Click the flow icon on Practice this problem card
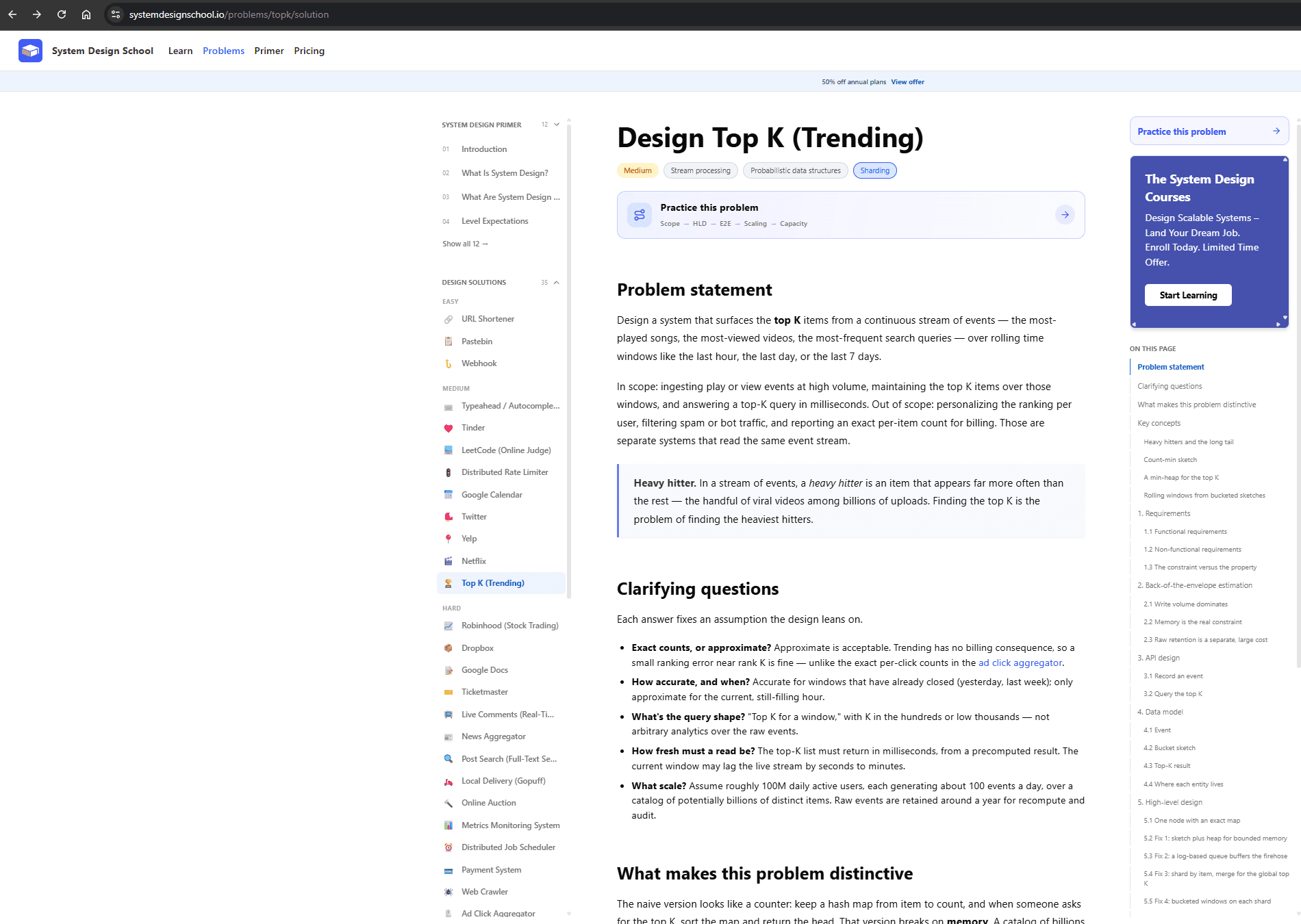 640,215
